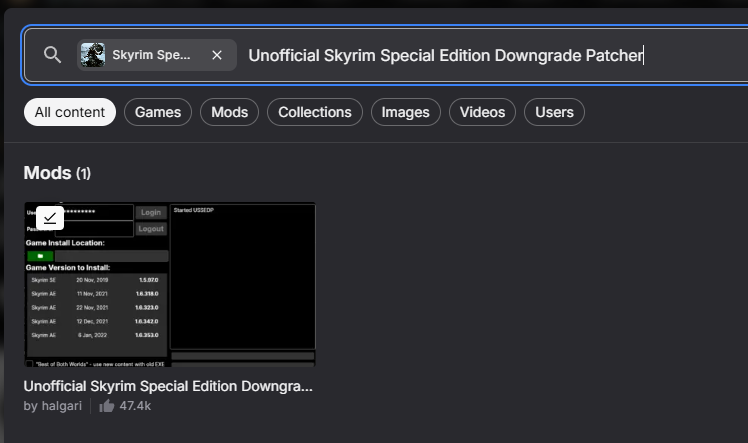Screen dimensions: 748x443
Task: Switch to the Videos filter tab
Action: click(482, 112)
